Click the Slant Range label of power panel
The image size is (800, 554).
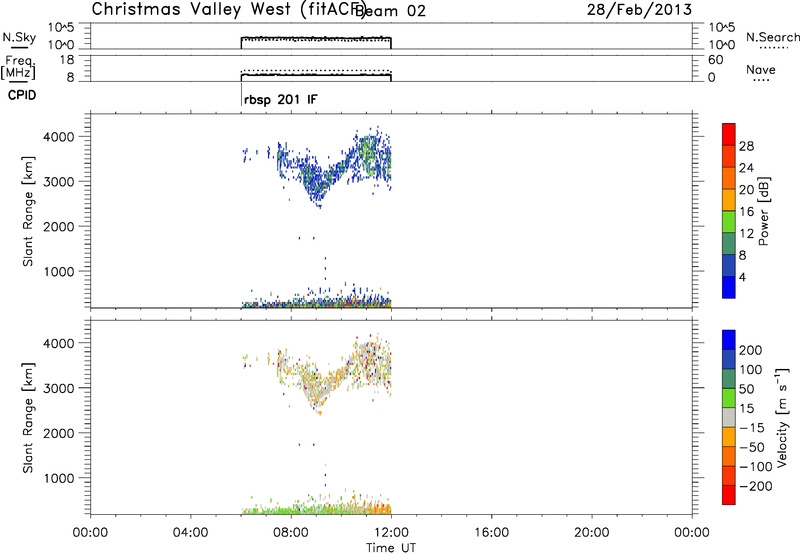click(x=28, y=211)
